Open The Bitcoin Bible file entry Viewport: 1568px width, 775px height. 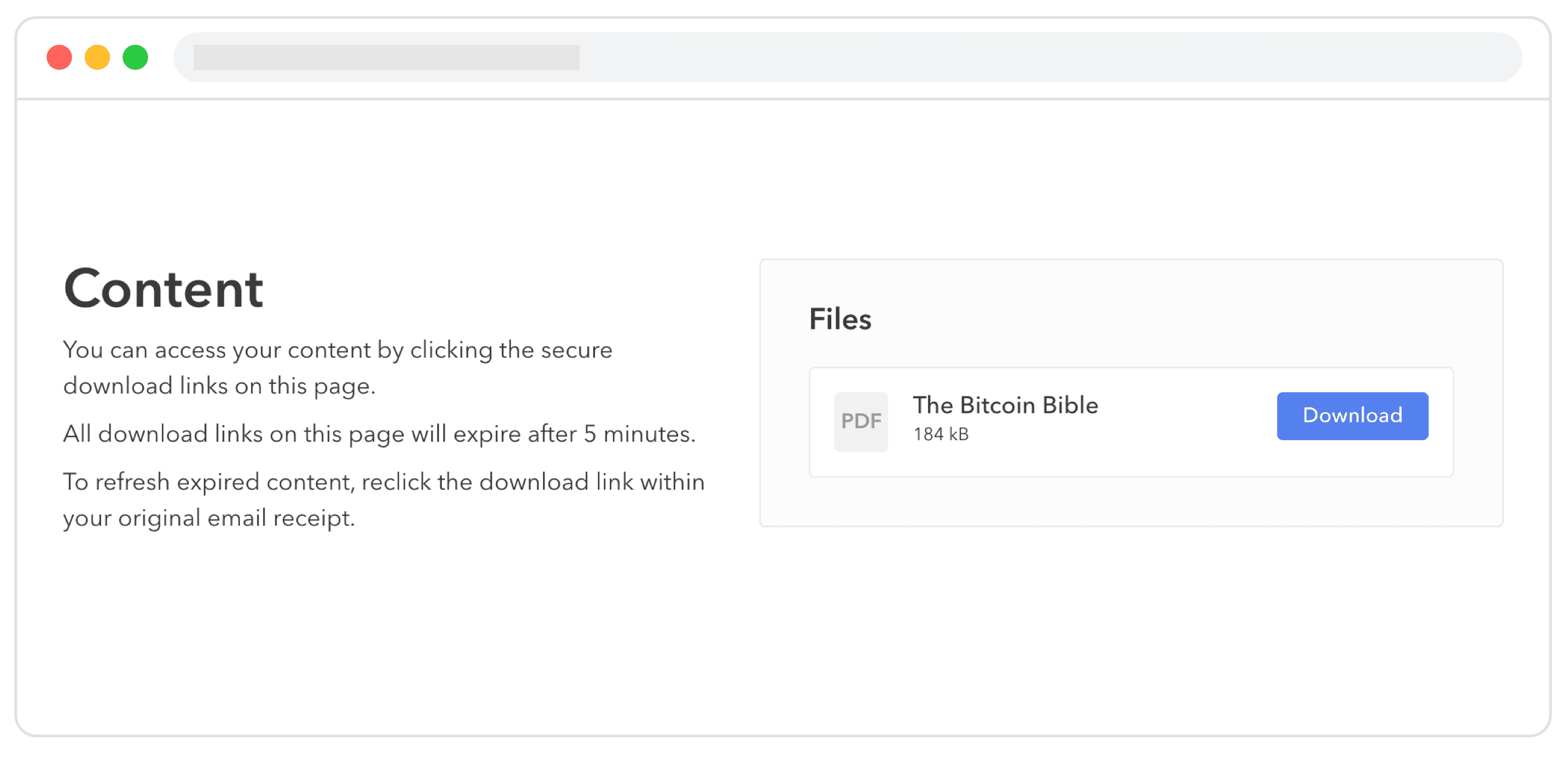[x=1005, y=405]
